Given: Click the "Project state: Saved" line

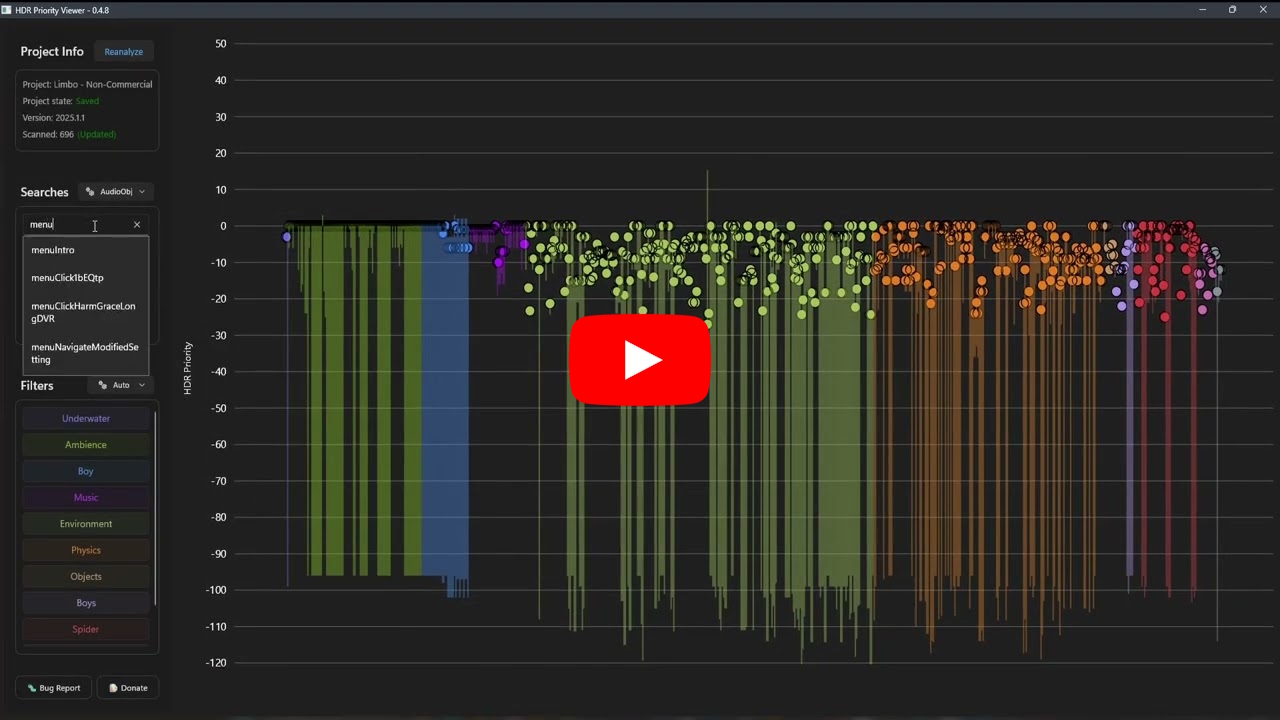Looking at the screenshot, I should pyautogui.click(x=61, y=101).
